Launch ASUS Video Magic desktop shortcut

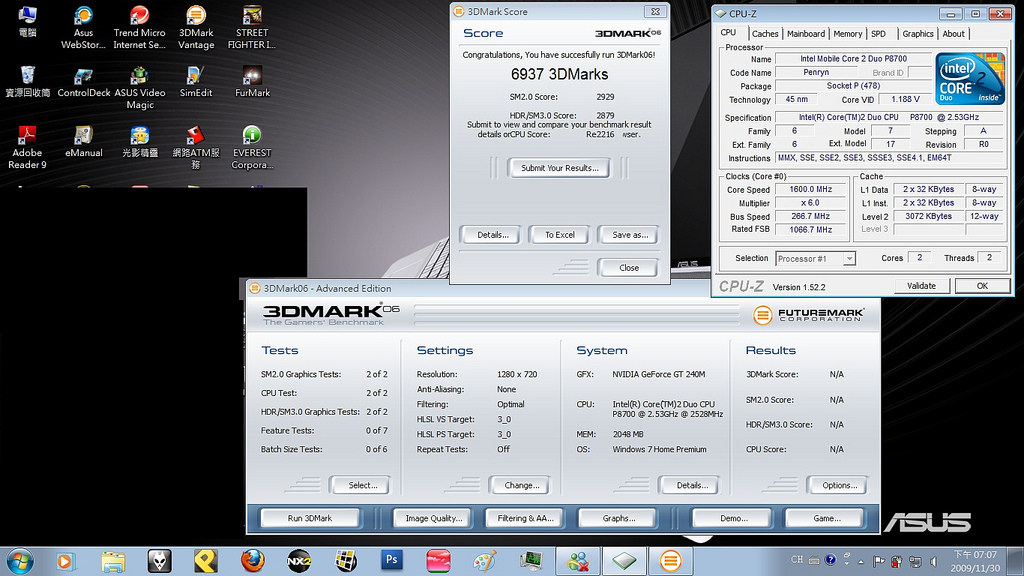click(140, 88)
